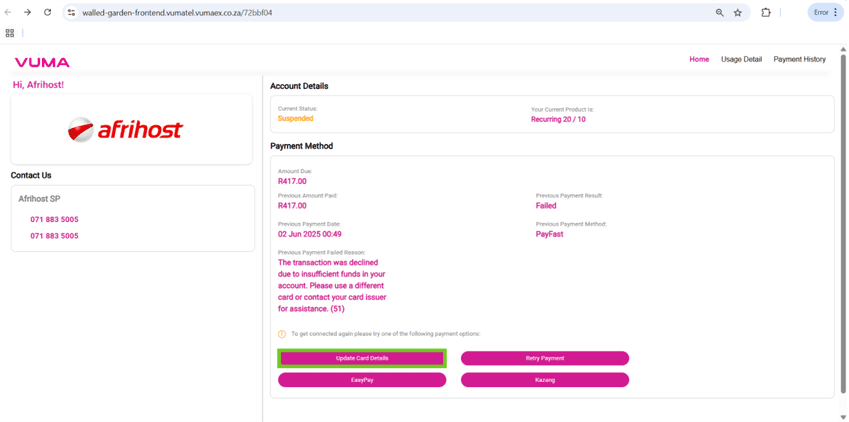Click the Afrihost logo image
The image size is (849, 422).
point(126,129)
